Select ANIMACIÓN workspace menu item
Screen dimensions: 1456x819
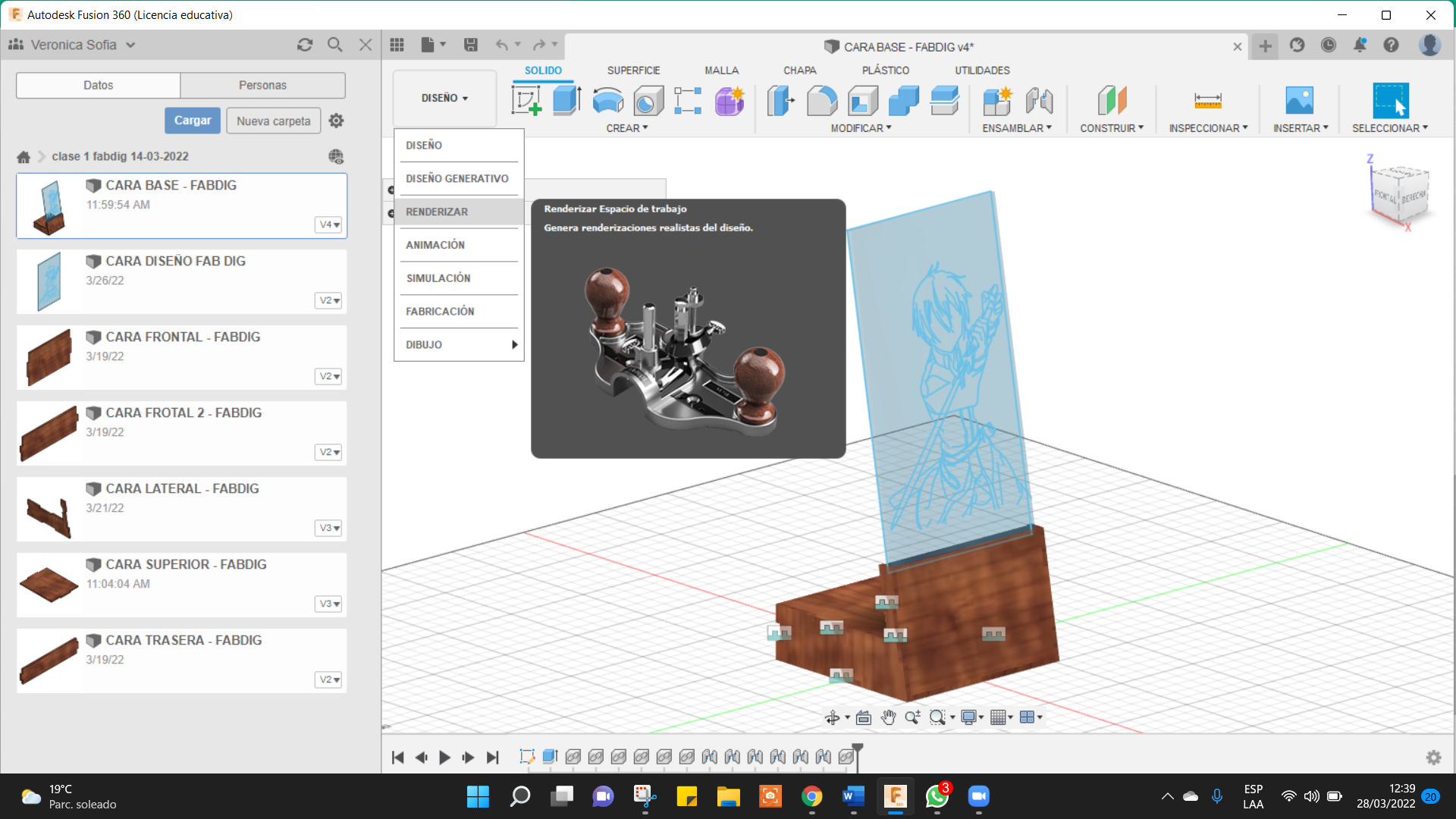[x=459, y=245]
